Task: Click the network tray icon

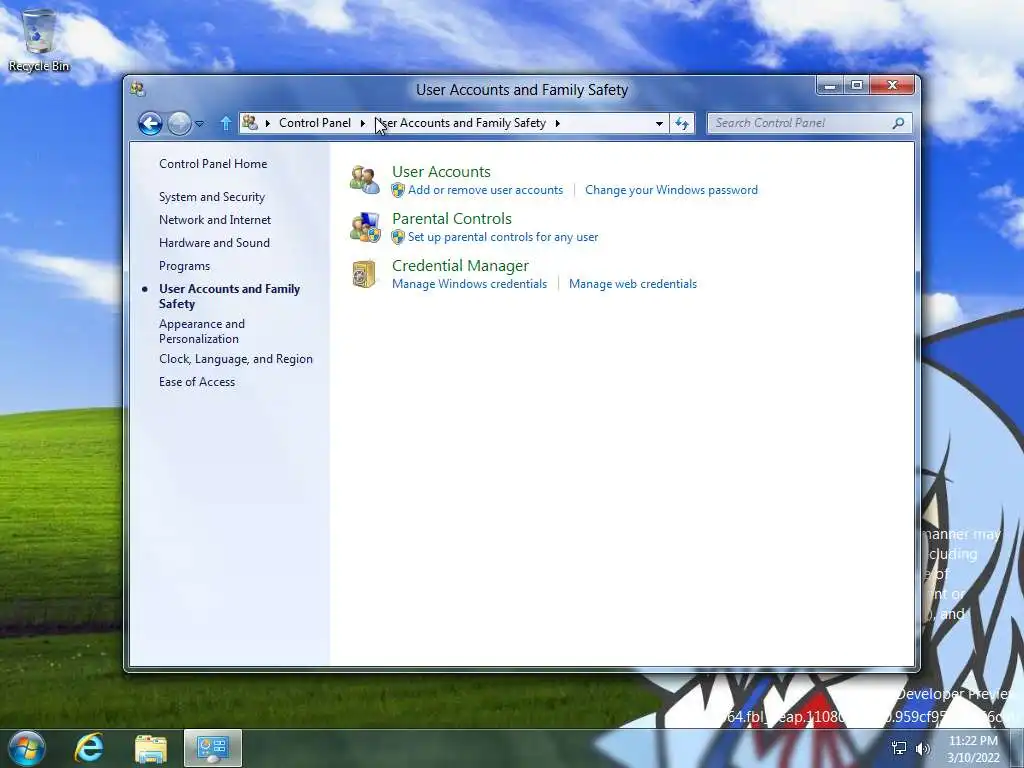Action: (899, 748)
